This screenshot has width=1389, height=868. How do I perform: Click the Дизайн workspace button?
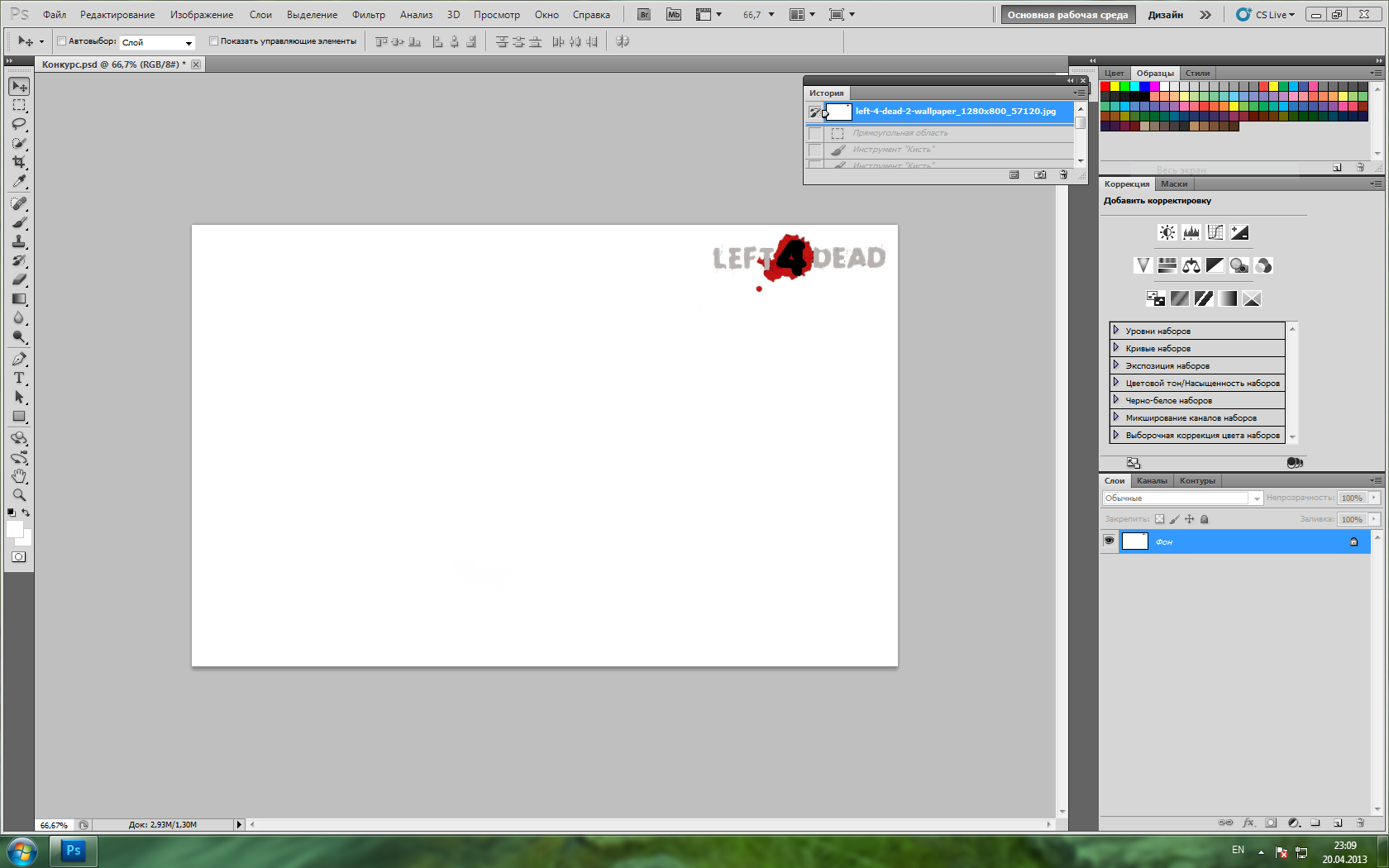1165,15
